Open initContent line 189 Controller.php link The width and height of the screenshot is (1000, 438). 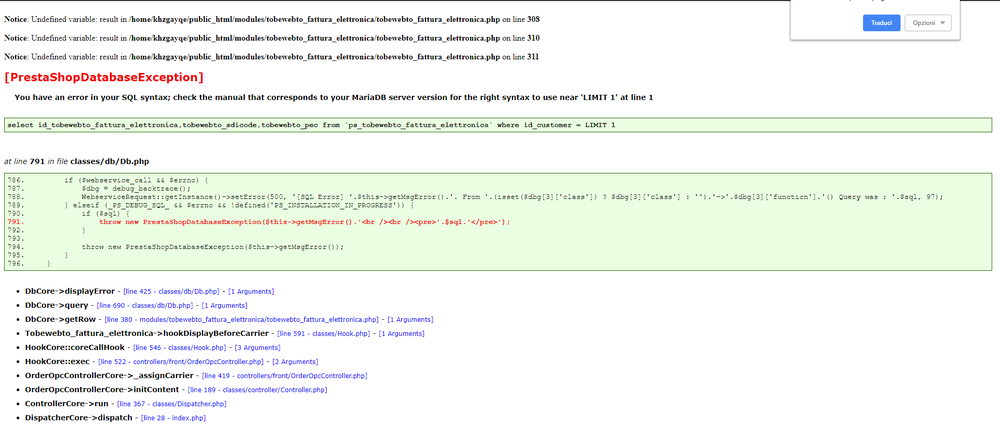coord(258,390)
